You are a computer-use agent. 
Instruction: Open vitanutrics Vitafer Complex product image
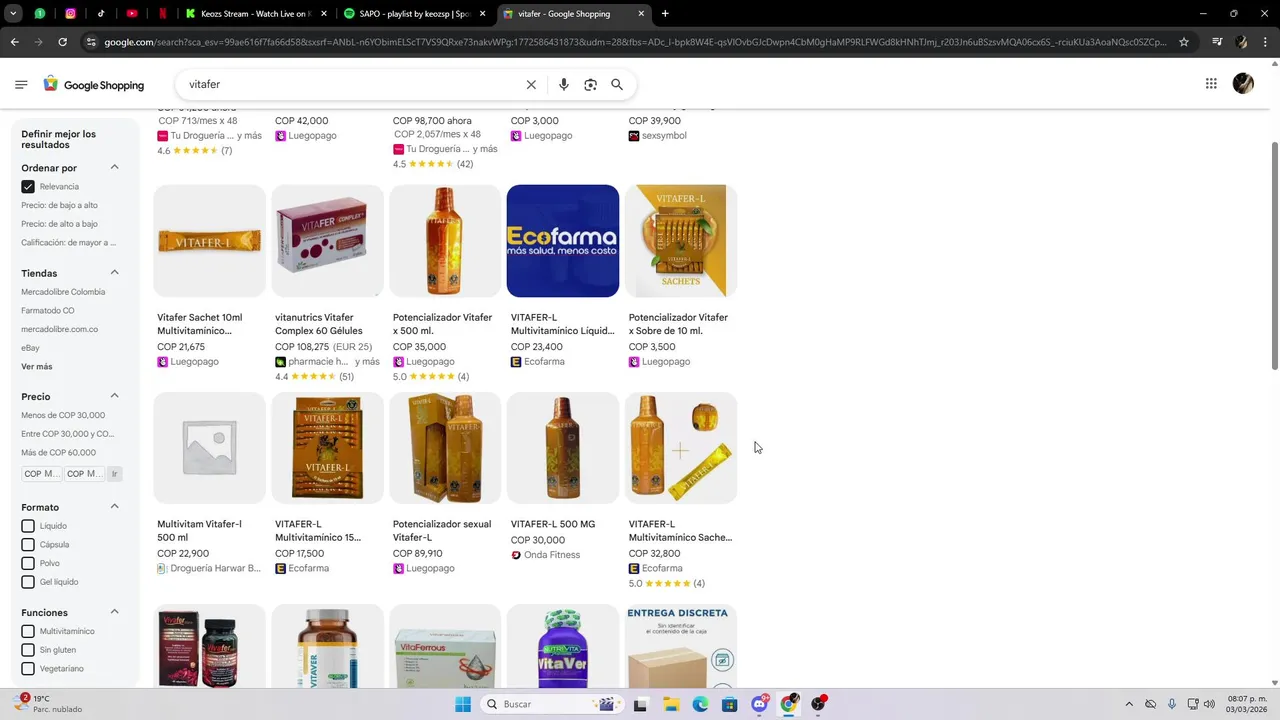click(327, 241)
